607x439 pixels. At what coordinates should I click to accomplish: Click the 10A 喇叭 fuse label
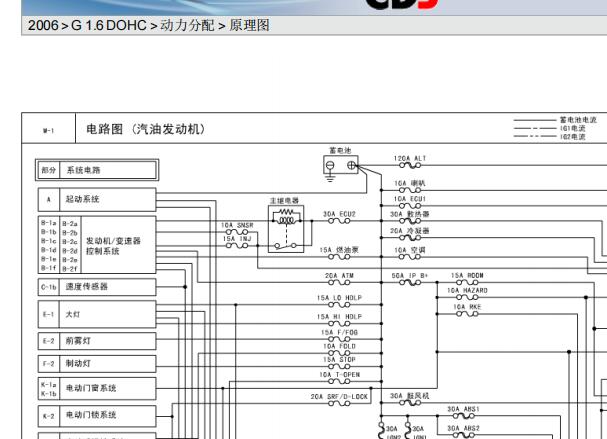tap(410, 183)
